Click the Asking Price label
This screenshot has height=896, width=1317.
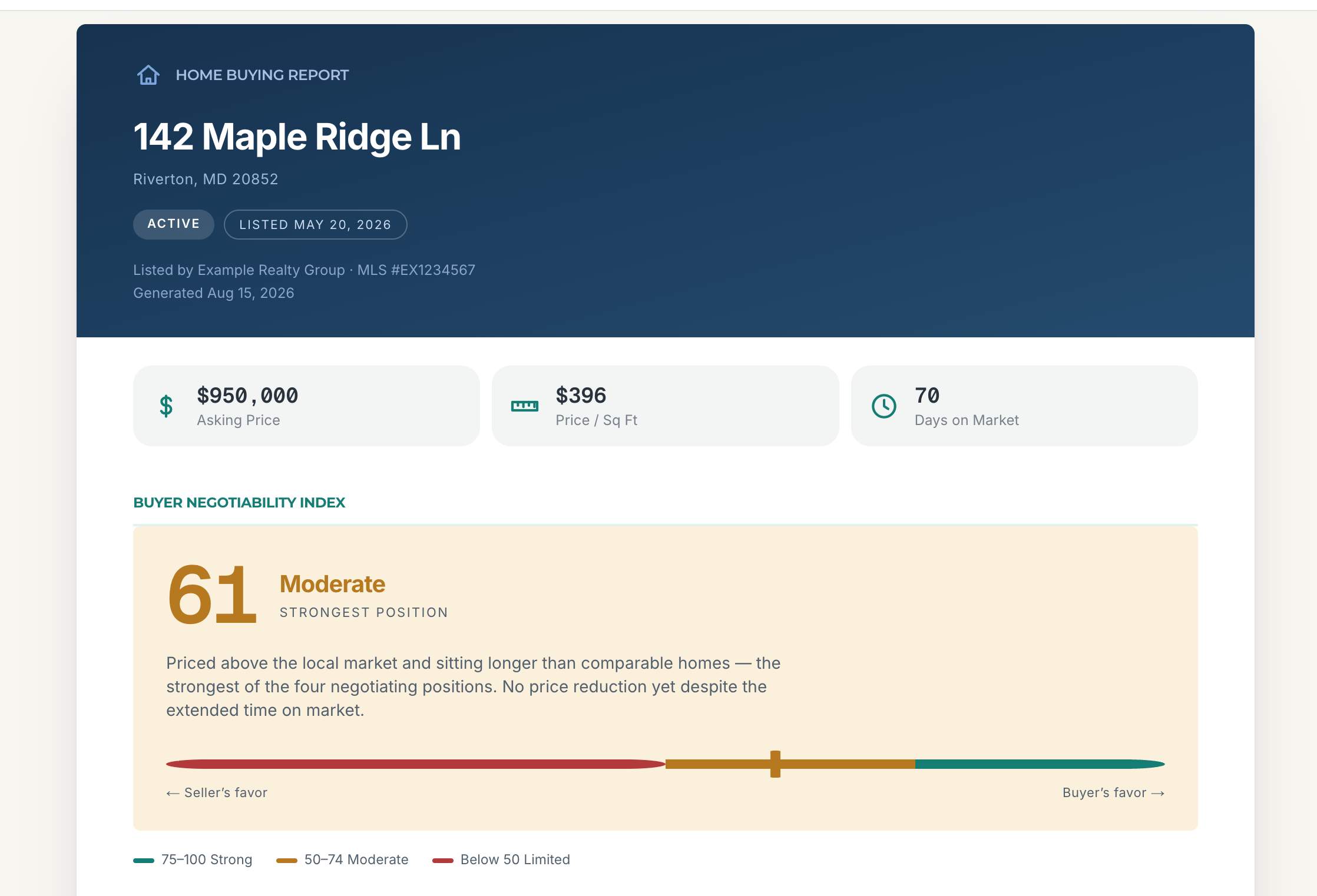tap(239, 420)
